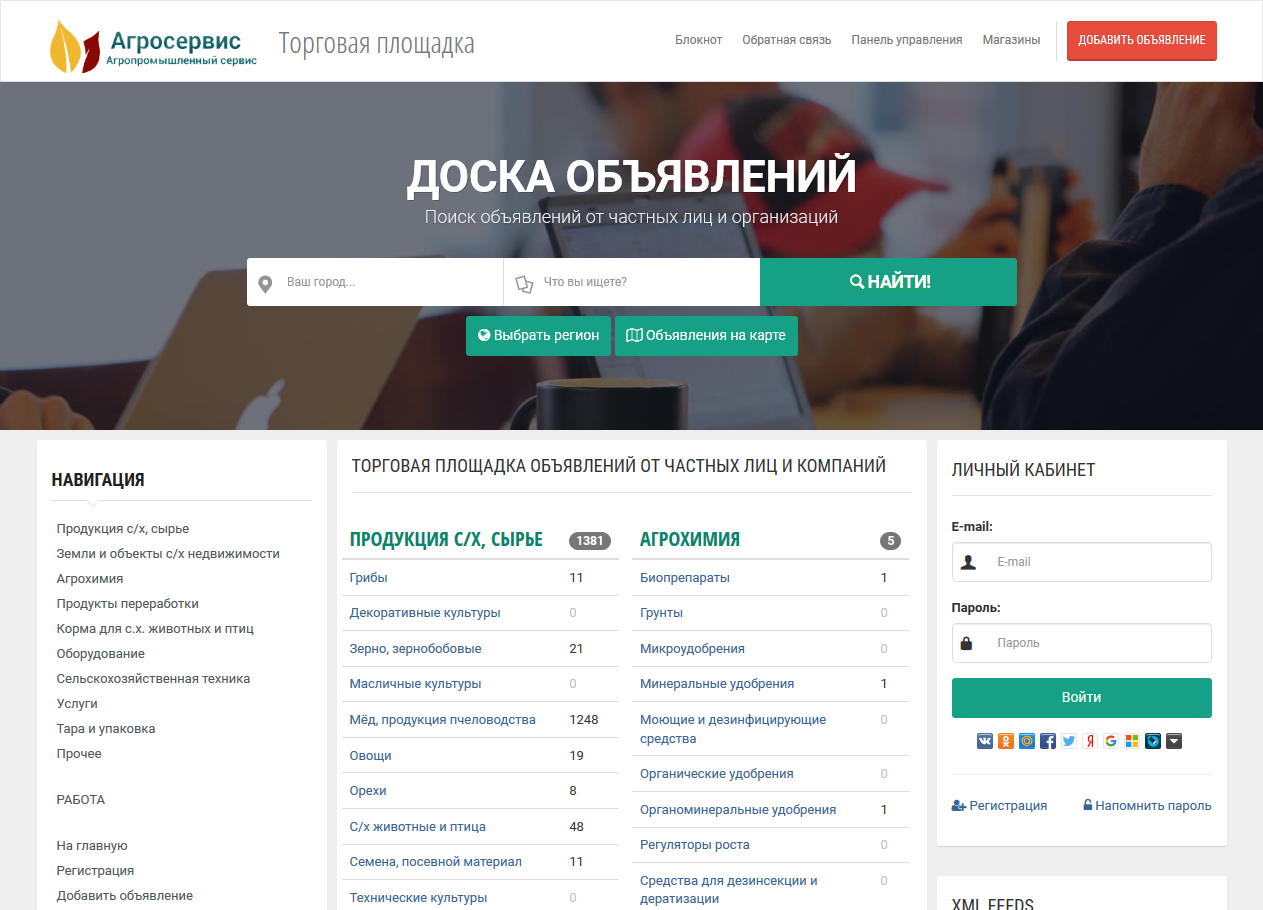
Task: Log in with Twitter icon
Action: click(1069, 741)
